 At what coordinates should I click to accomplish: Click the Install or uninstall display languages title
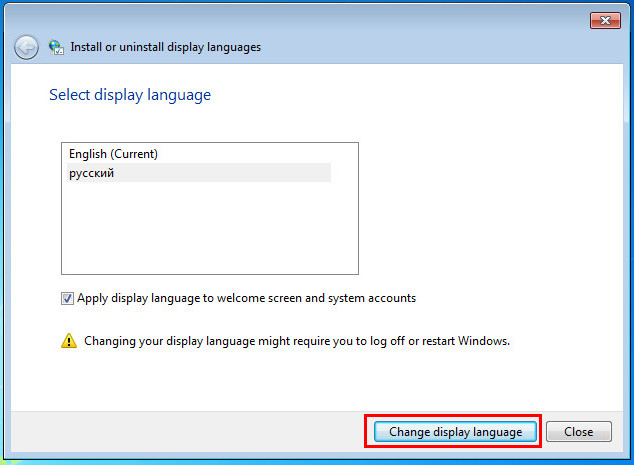point(165,47)
